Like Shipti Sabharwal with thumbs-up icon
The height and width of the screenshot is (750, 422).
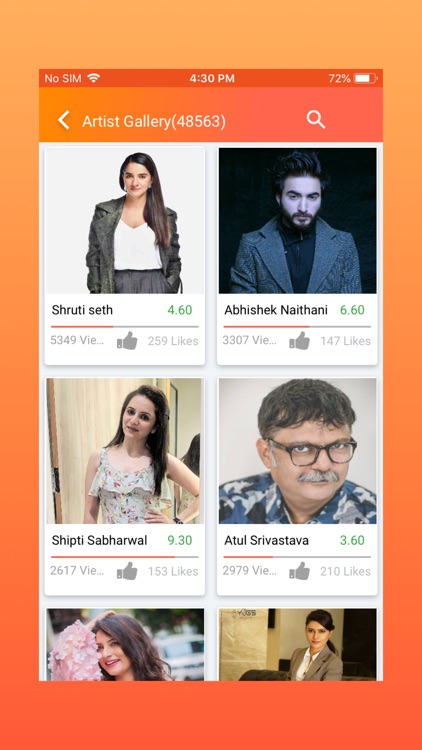pyautogui.click(x=127, y=571)
